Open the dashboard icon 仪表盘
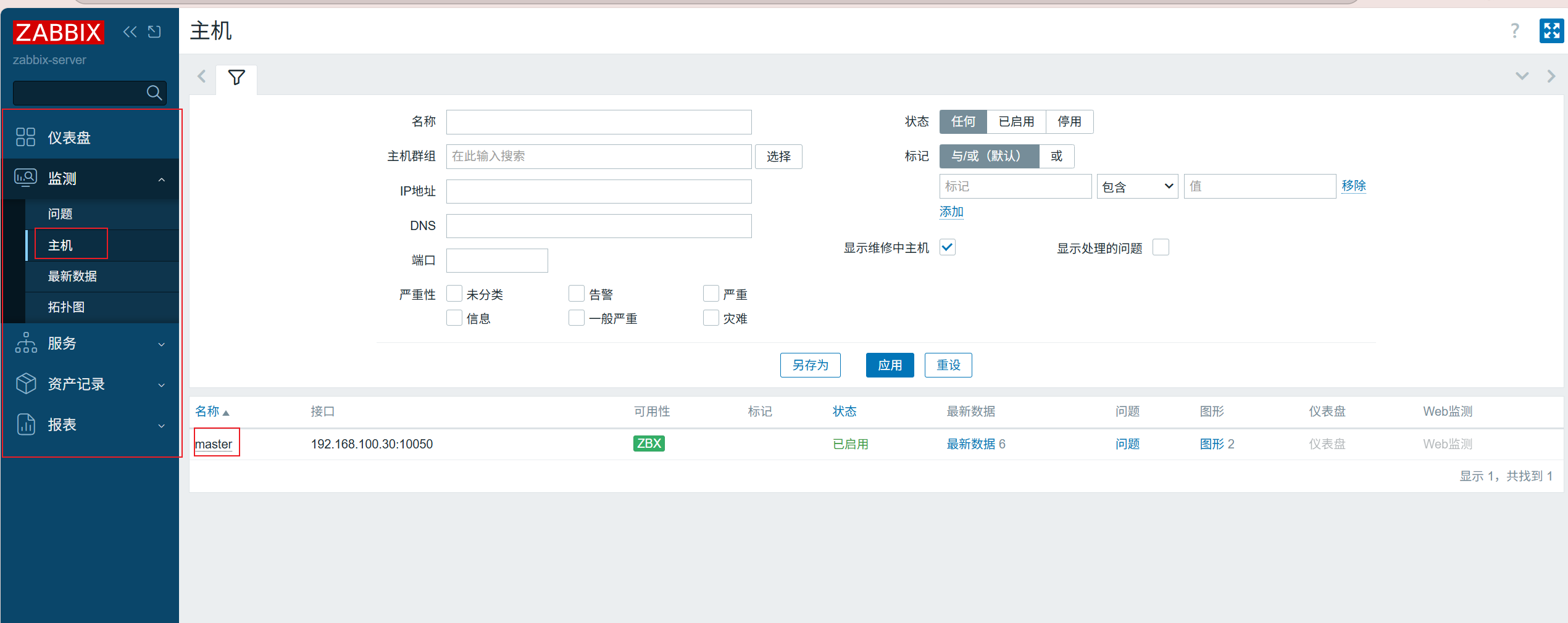The image size is (1568, 623). (26, 137)
